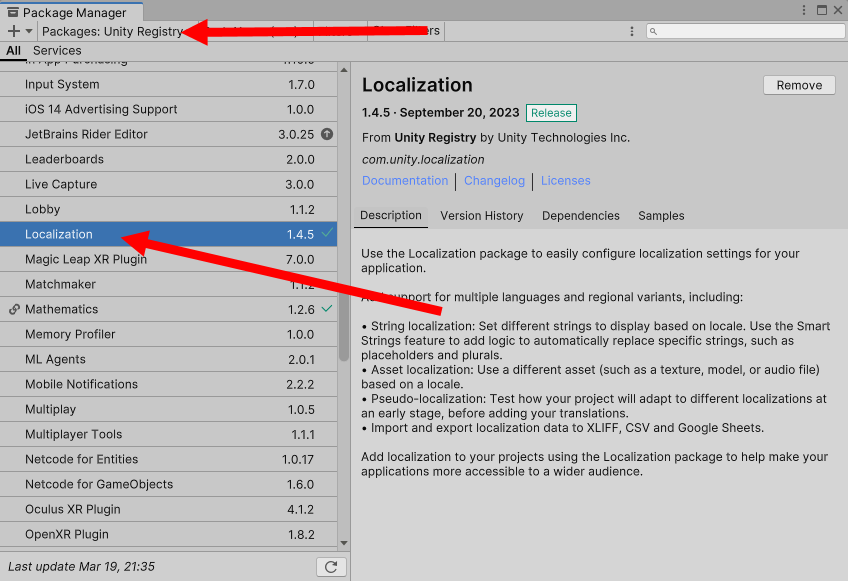Select the Matchmaker package
Viewport: 848px width, 581px height.
pyautogui.click(x=168, y=284)
